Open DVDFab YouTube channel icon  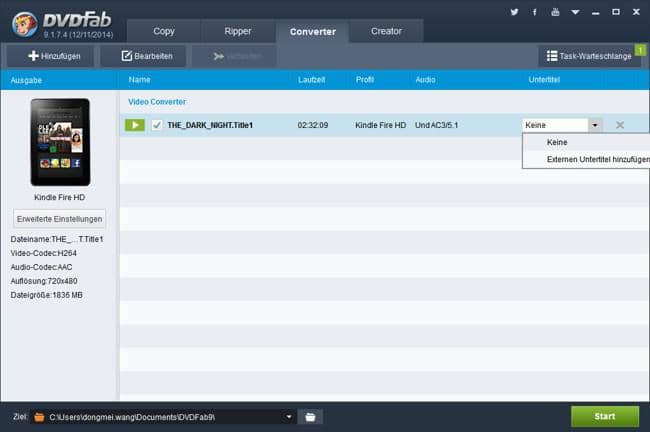(555, 12)
